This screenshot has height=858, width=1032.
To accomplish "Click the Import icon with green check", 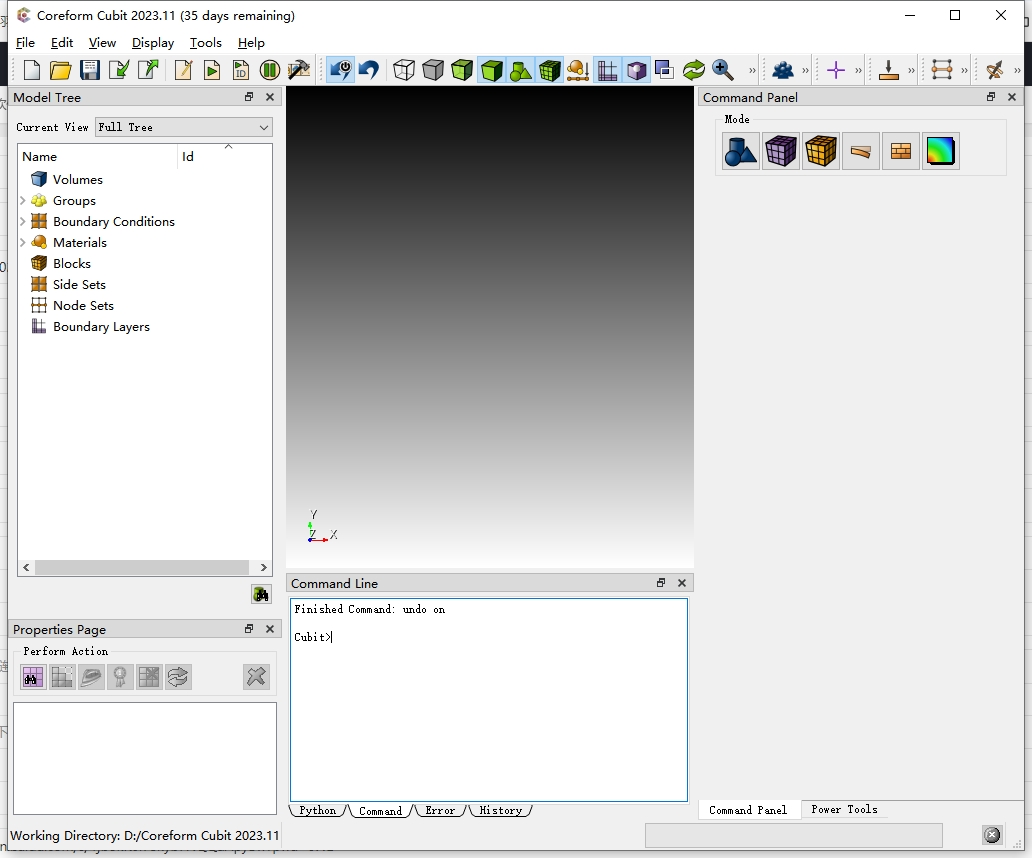I will 118,70.
